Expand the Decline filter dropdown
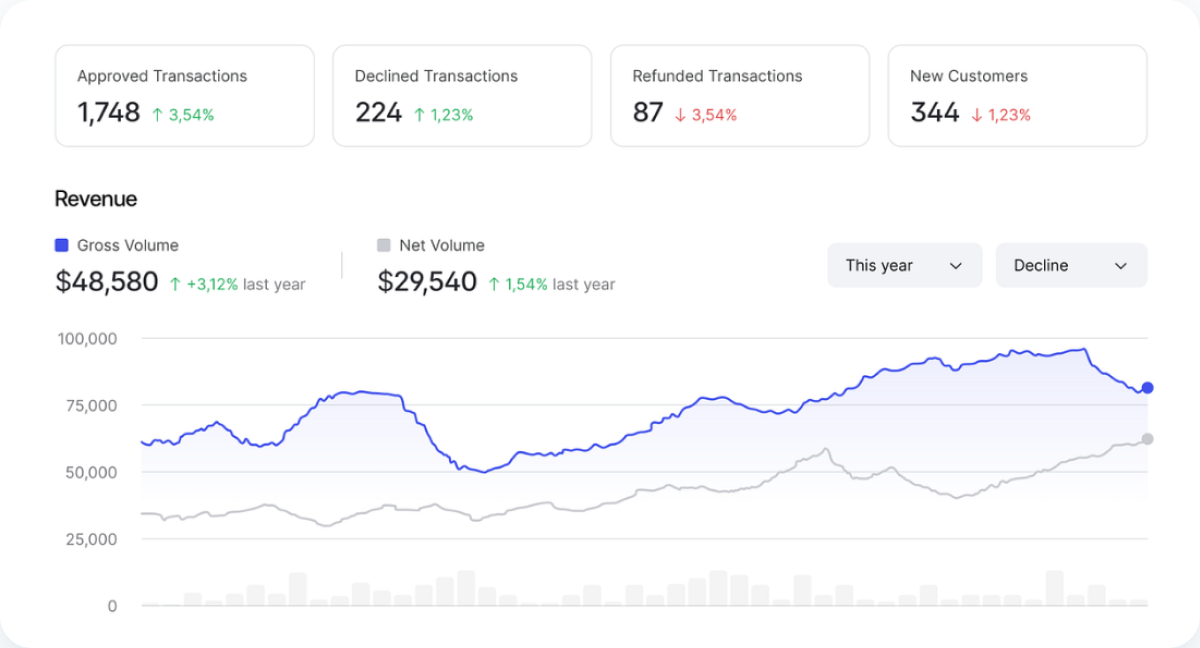This screenshot has width=1200, height=648. tap(1070, 266)
